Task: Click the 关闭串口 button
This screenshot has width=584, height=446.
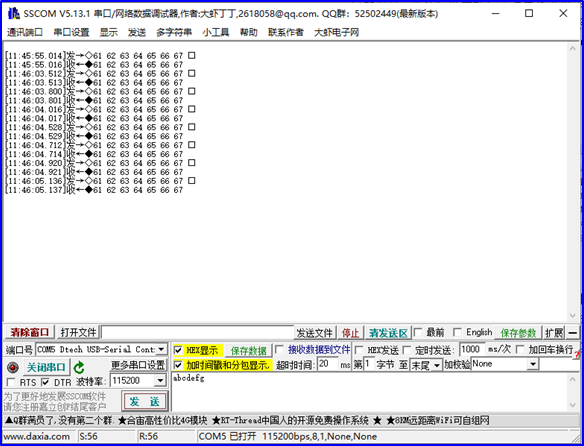Action: point(46,368)
